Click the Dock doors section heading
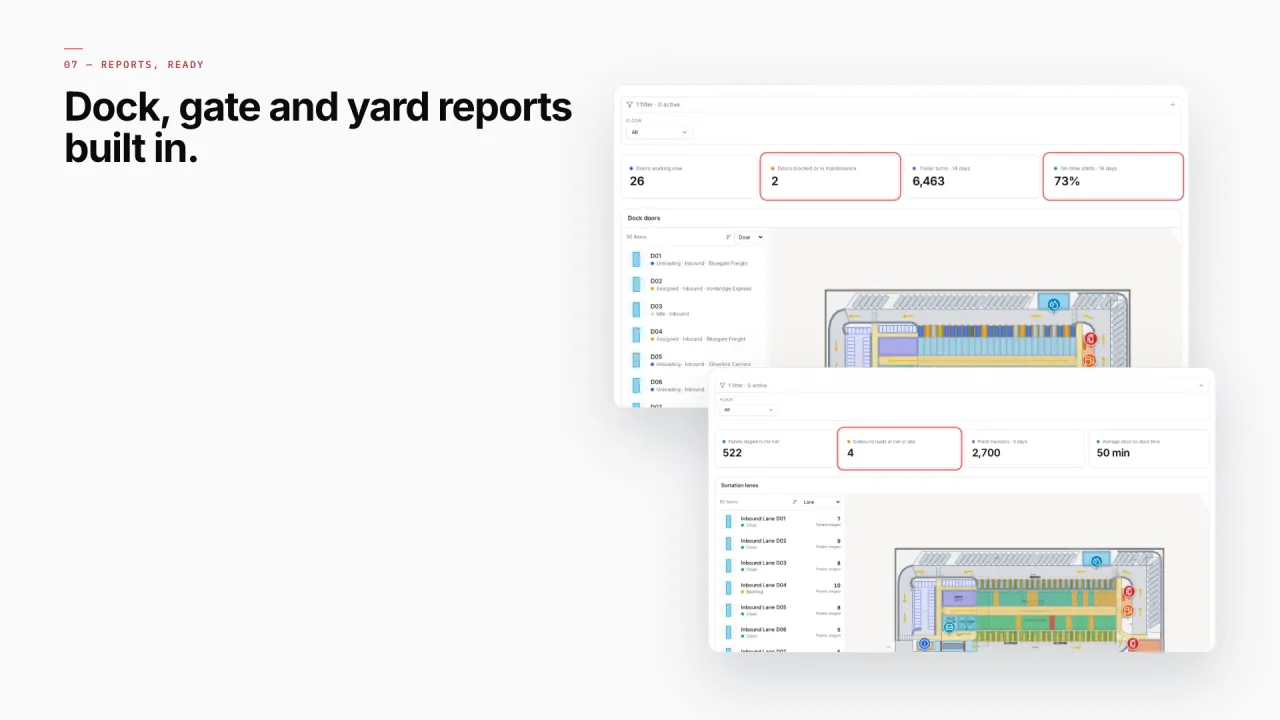This screenshot has width=1280, height=720. coord(644,218)
